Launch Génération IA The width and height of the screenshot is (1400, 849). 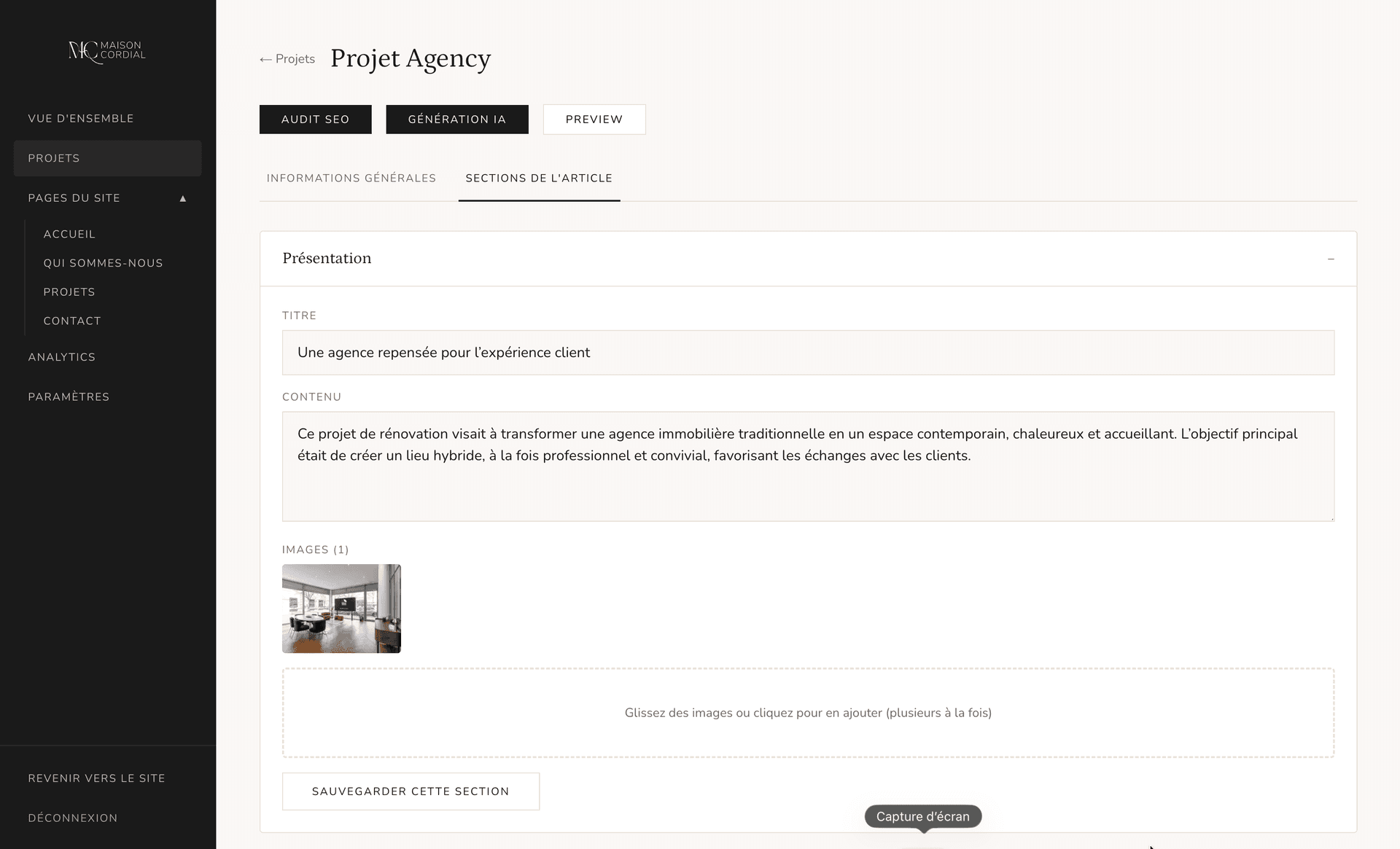coord(456,120)
